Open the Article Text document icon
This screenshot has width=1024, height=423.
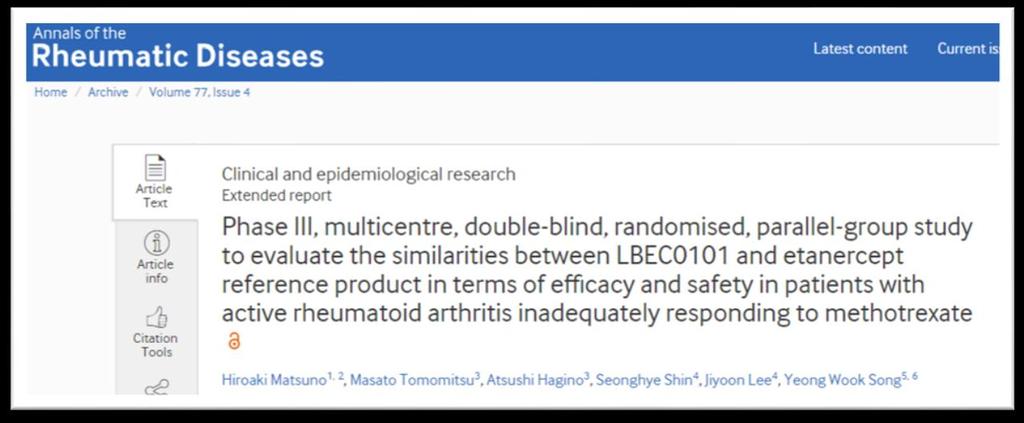(155, 168)
